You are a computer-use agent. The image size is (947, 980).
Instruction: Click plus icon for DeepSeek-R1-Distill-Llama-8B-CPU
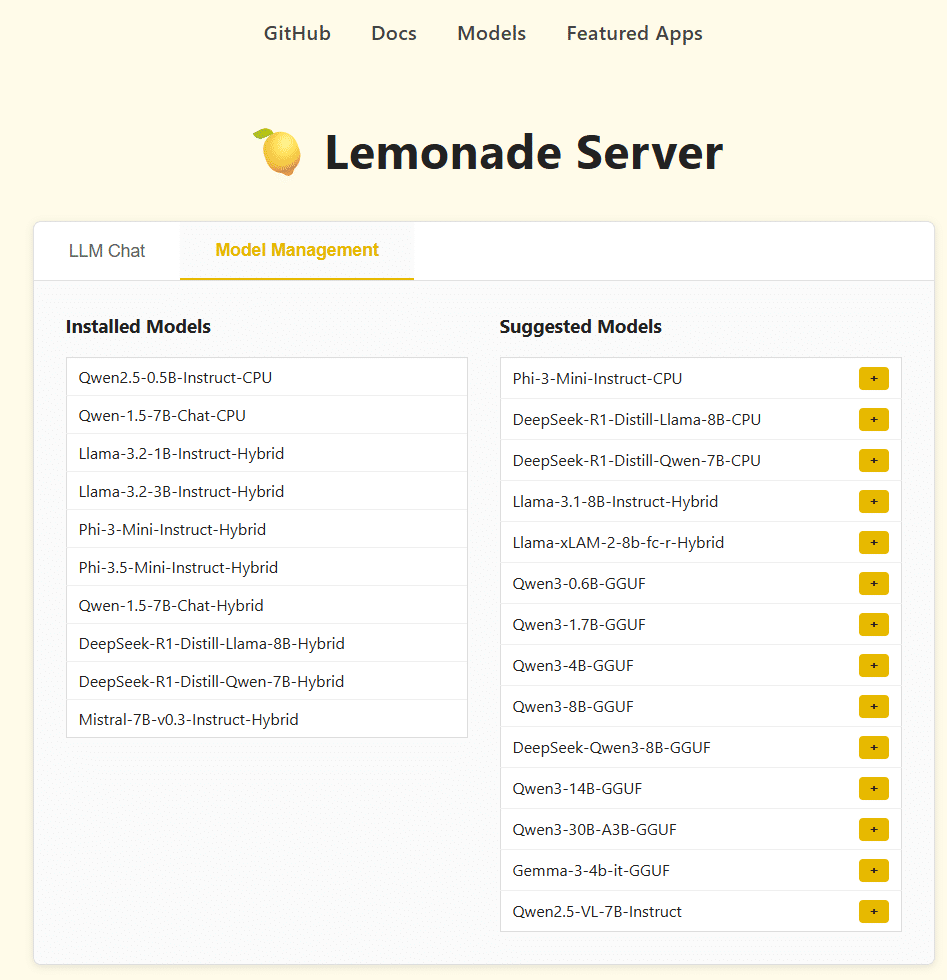pyautogui.click(x=873, y=419)
